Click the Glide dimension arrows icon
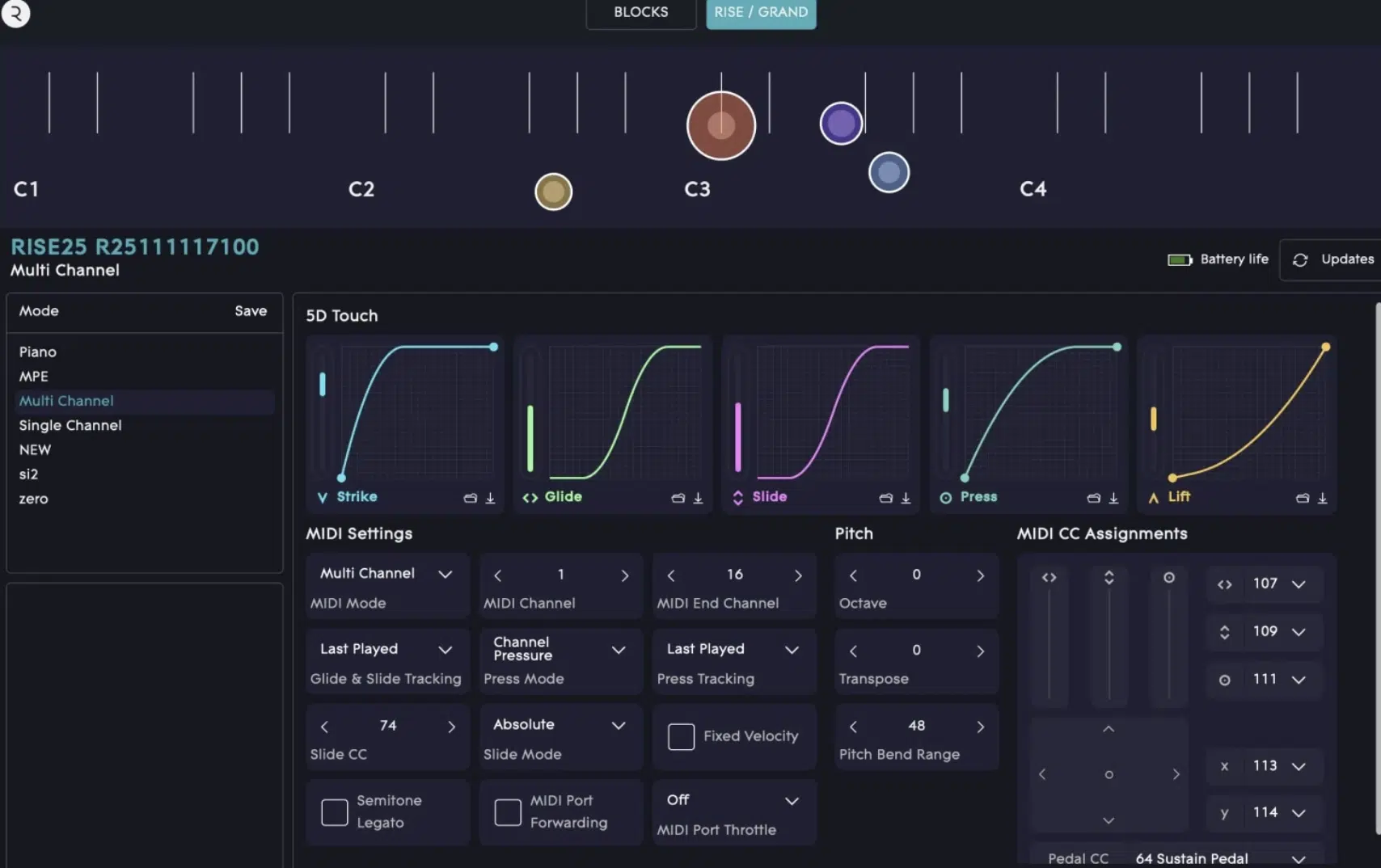Screen dimensions: 1381x868 tap(530, 497)
